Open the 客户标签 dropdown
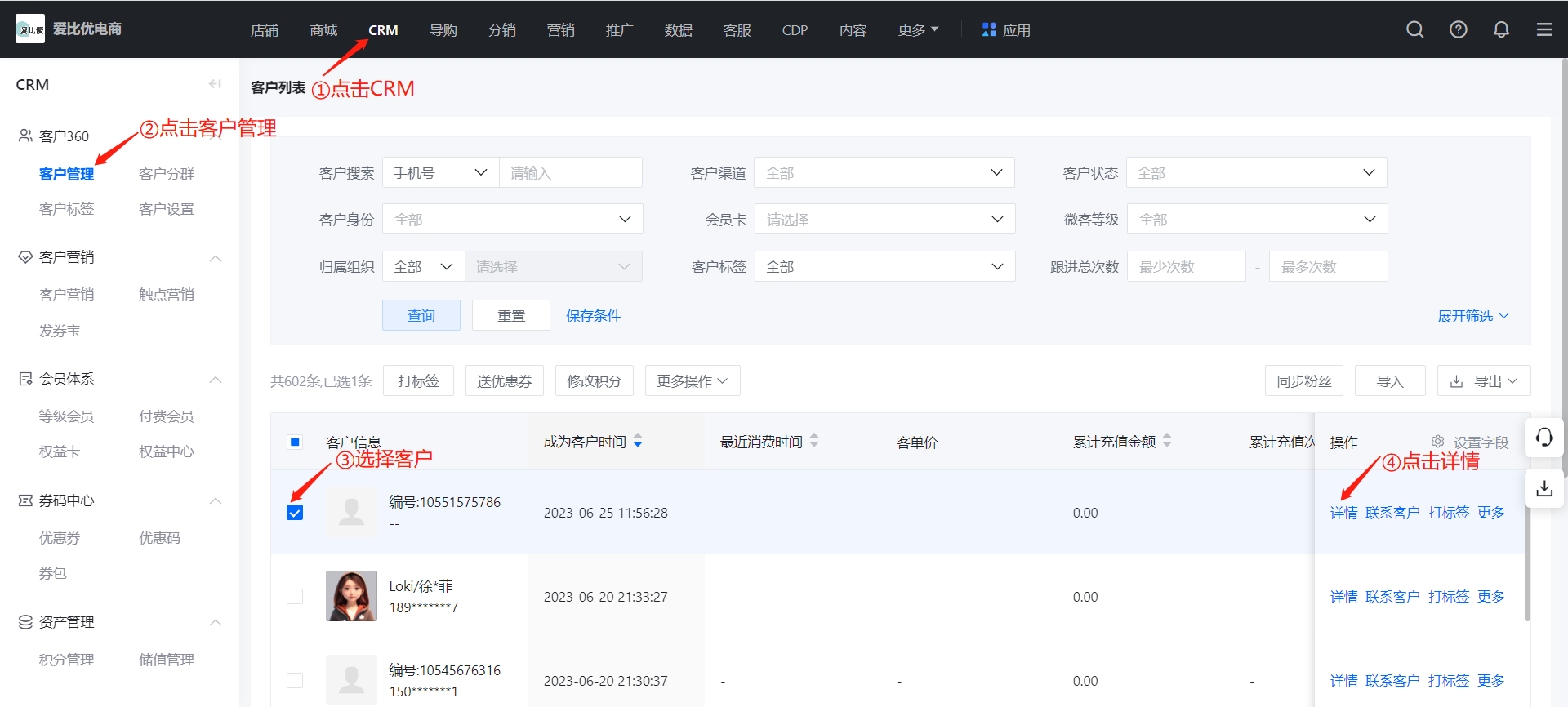The image size is (1568, 707). click(x=885, y=266)
